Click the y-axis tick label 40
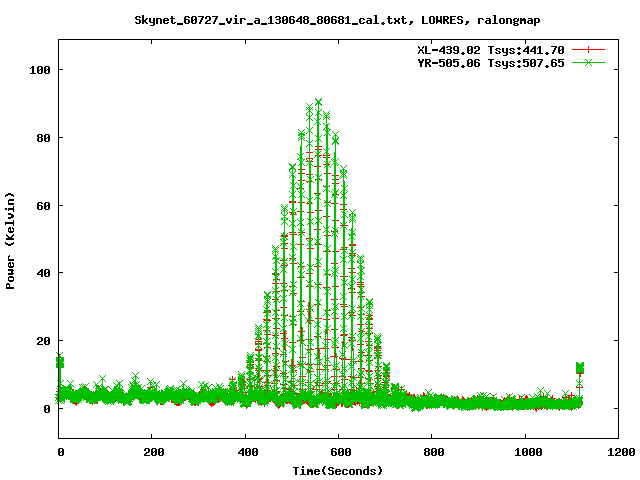 pos(43,273)
